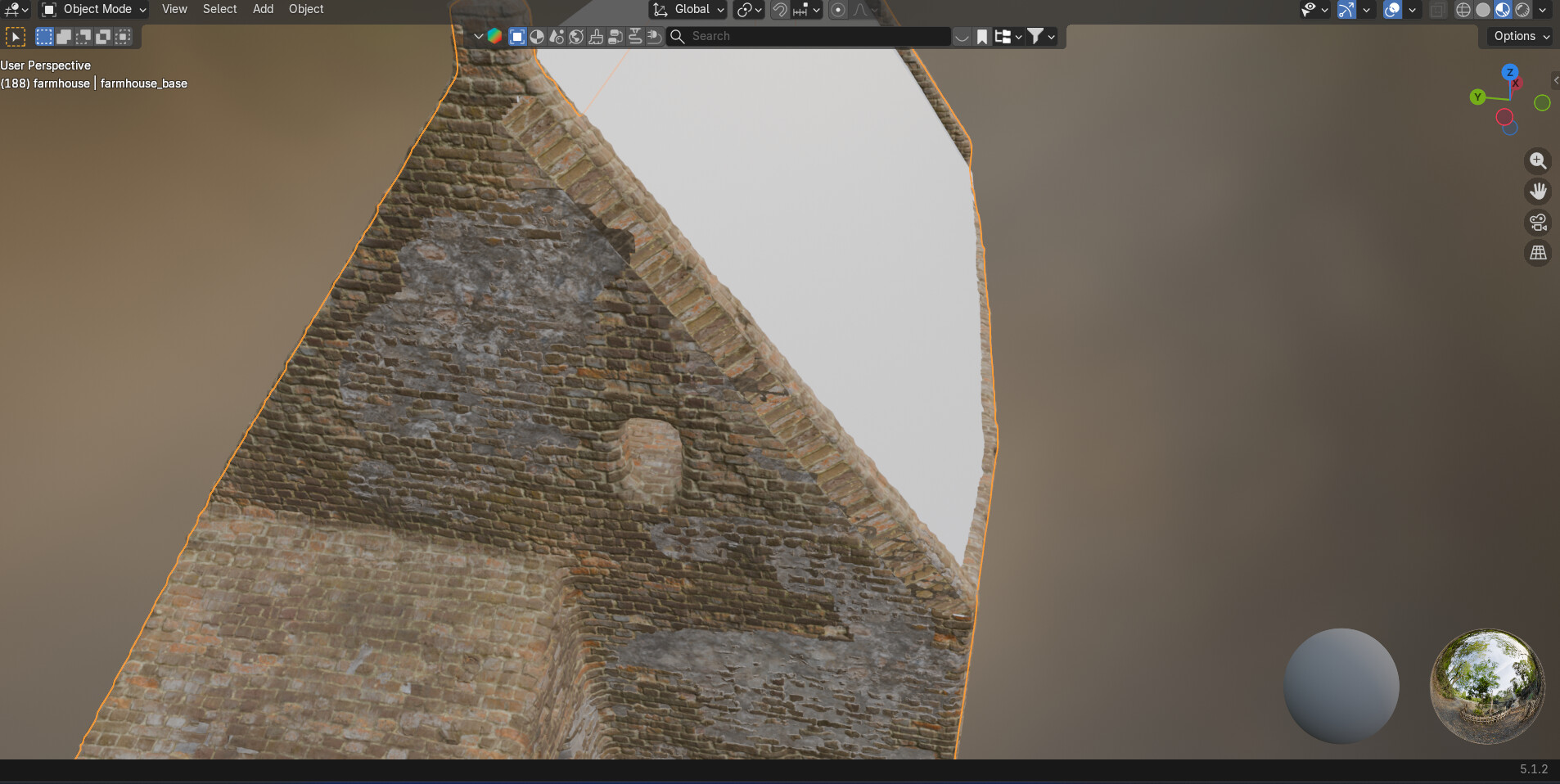Focus the asset Search field
Screen dimensions: 1560x784
pos(809,36)
